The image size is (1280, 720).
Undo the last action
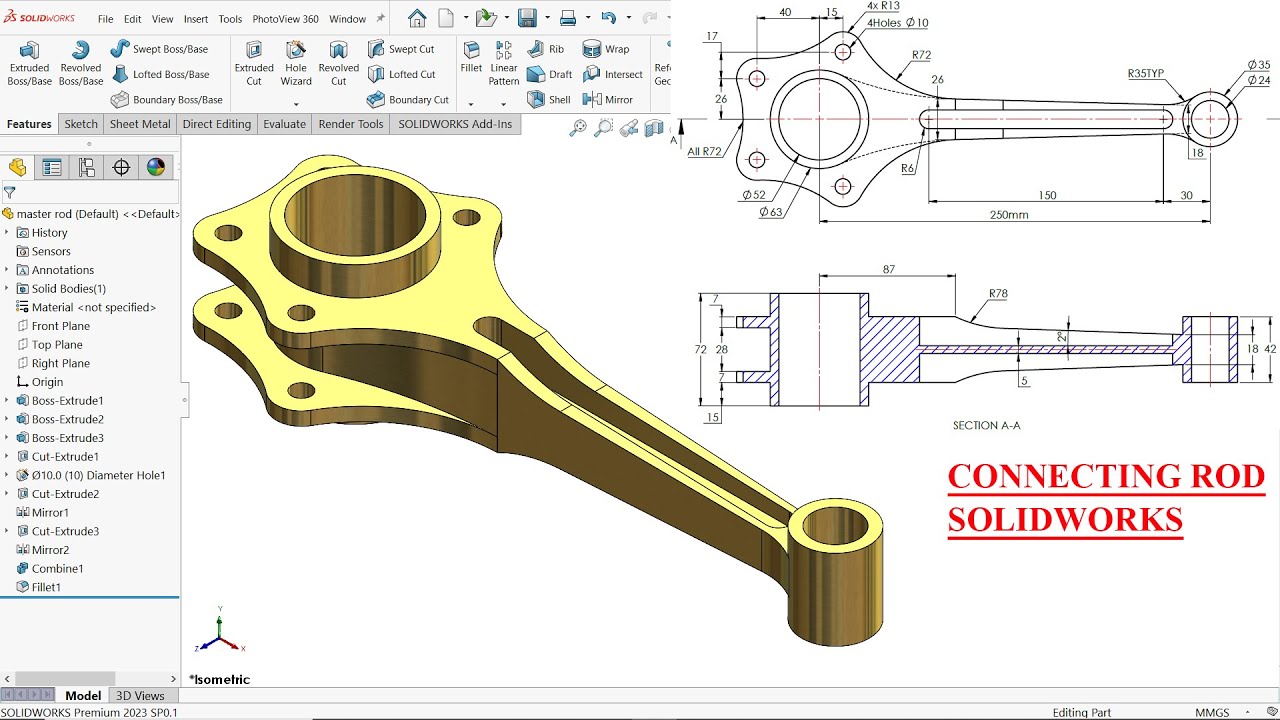pos(608,18)
